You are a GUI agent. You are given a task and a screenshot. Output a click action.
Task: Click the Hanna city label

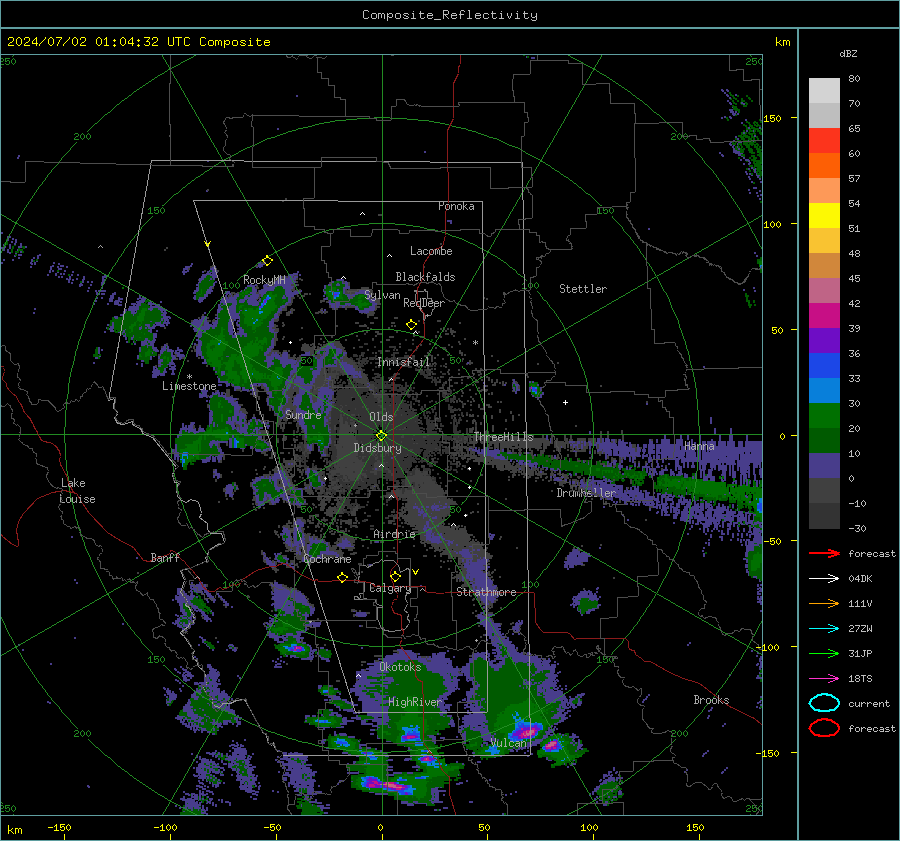(x=699, y=446)
